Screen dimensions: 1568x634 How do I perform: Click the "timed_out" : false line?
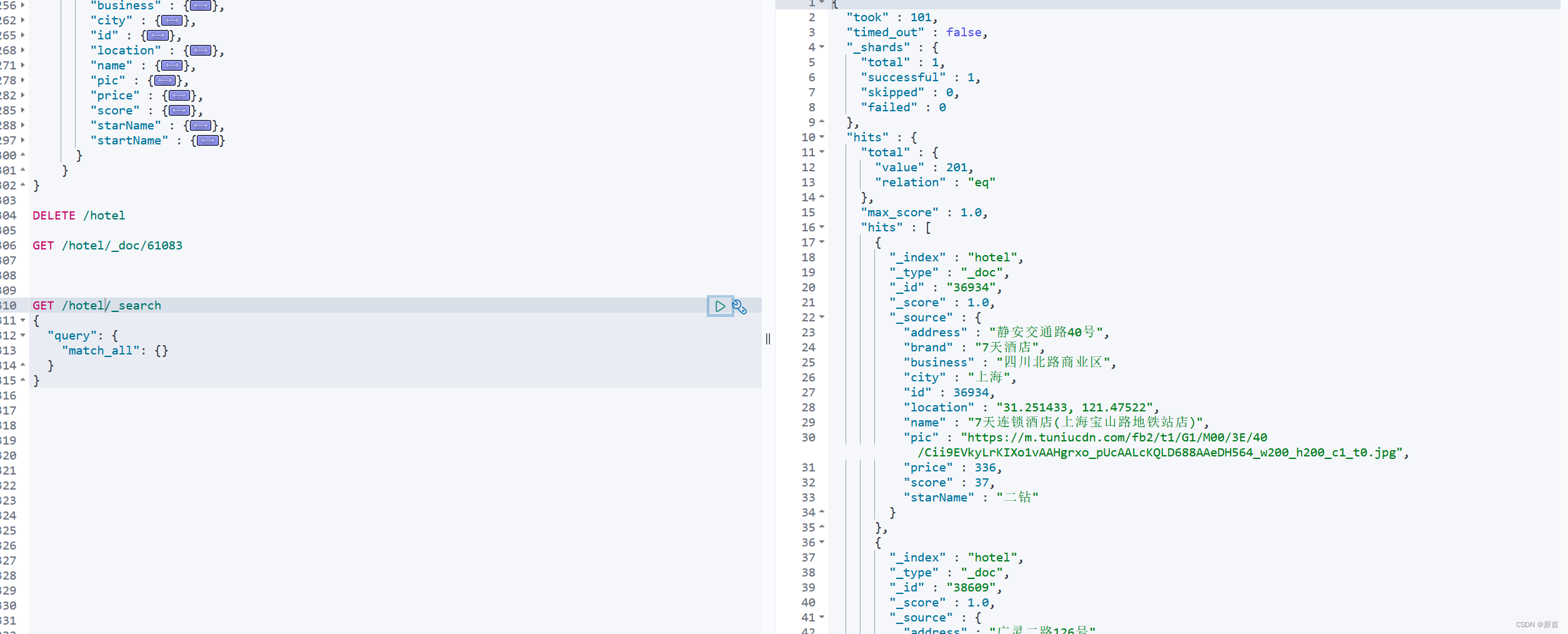pyautogui.click(x=917, y=33)
